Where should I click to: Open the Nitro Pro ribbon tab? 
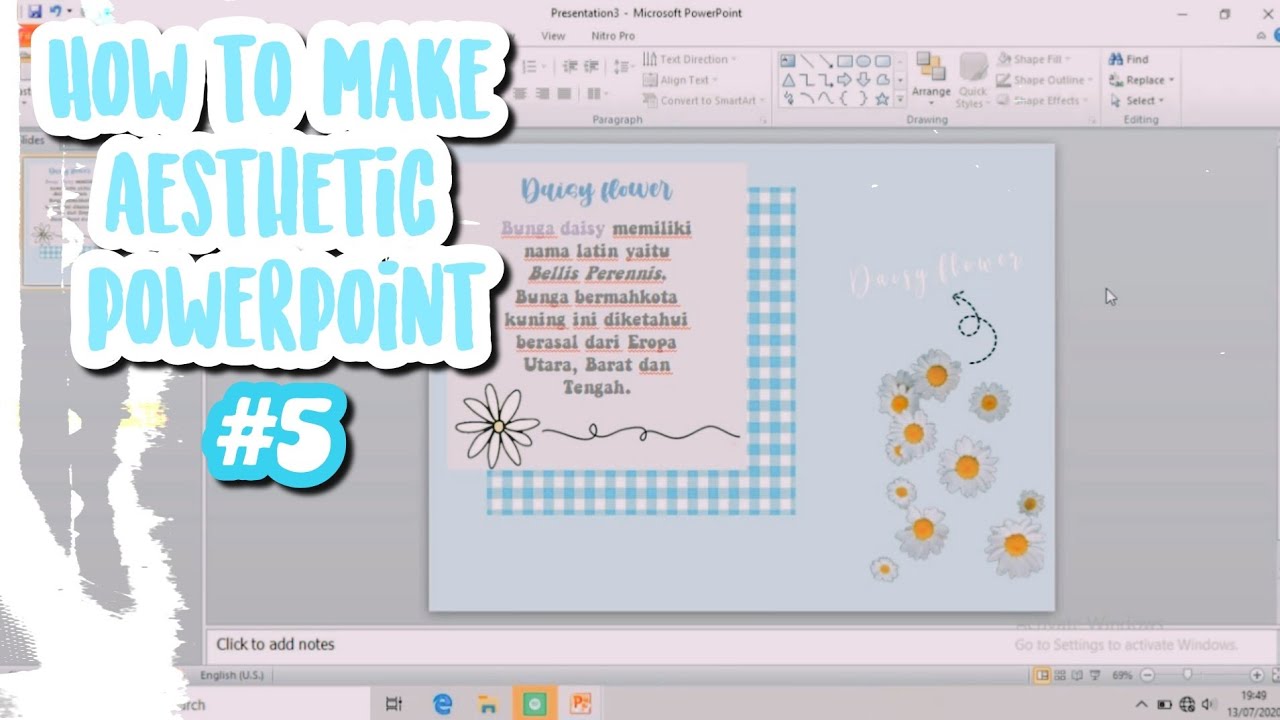613,35
